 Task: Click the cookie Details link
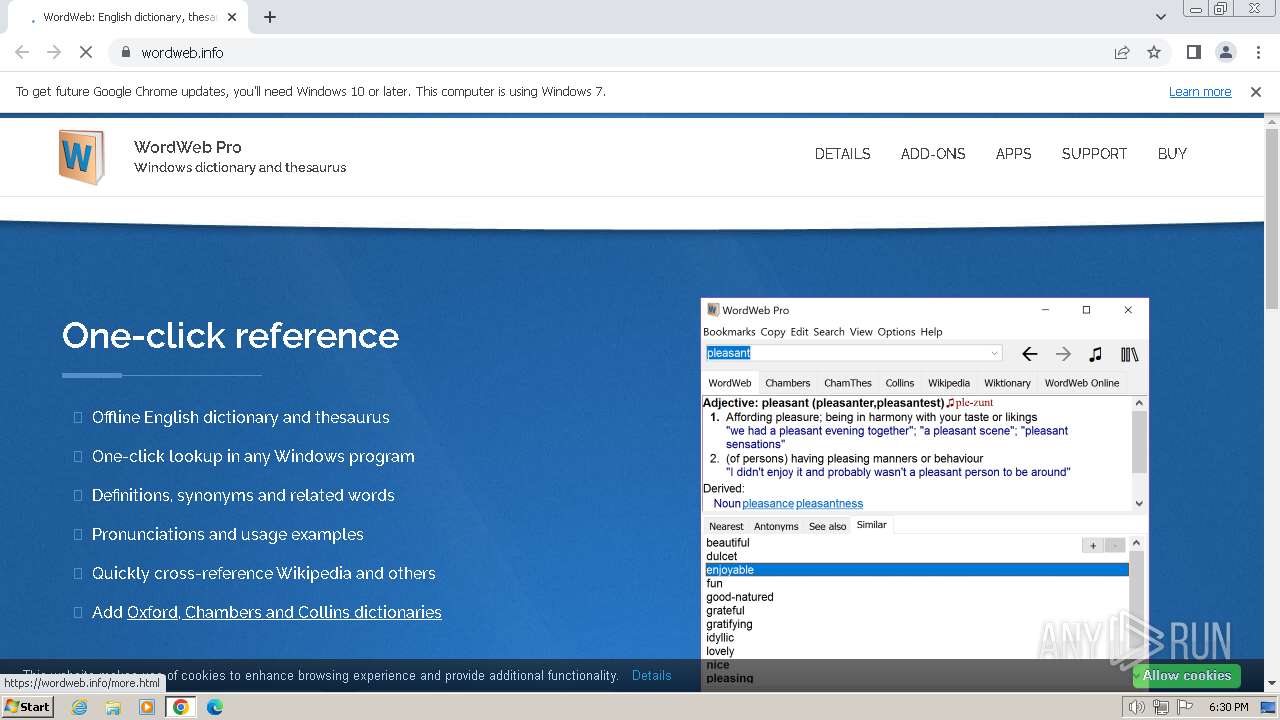pyautogui.click(x=651, y=675)
